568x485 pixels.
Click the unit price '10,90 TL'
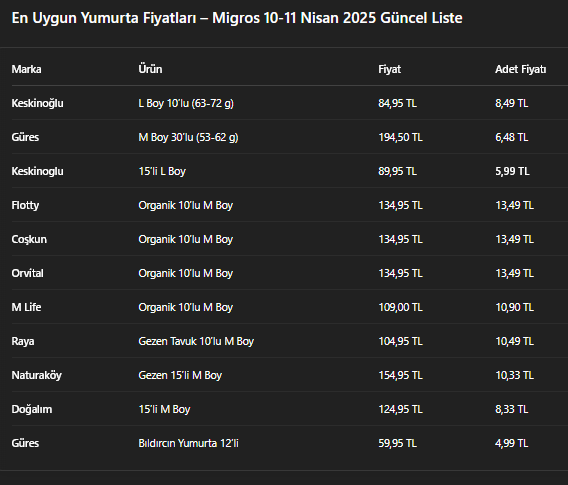coord(514,307)
